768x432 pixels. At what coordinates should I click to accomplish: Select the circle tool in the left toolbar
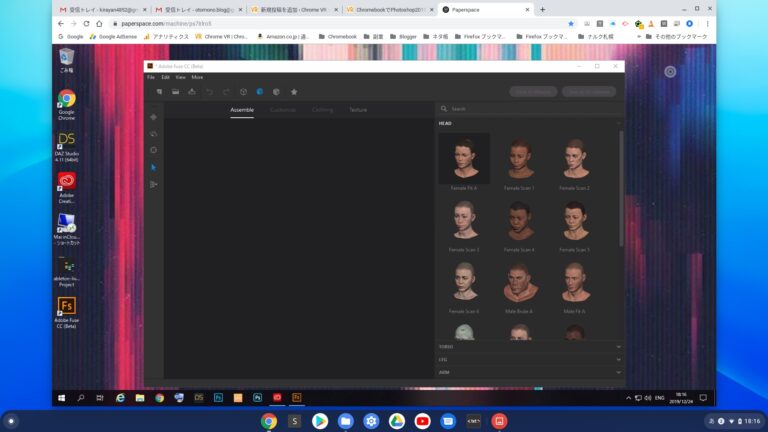153,150
